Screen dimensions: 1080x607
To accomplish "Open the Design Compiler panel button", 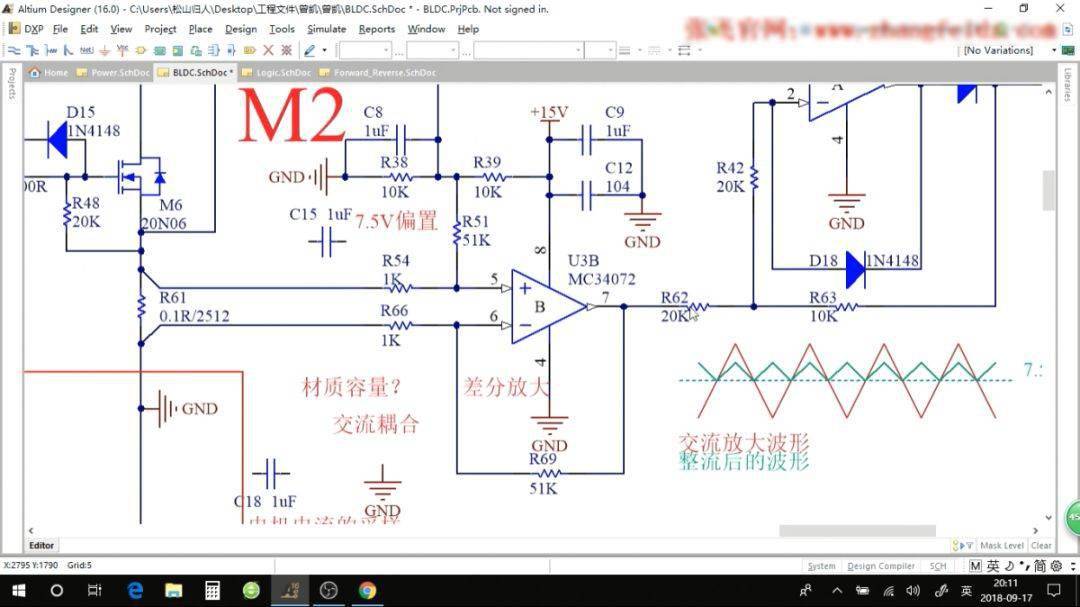I will (881, 566).
